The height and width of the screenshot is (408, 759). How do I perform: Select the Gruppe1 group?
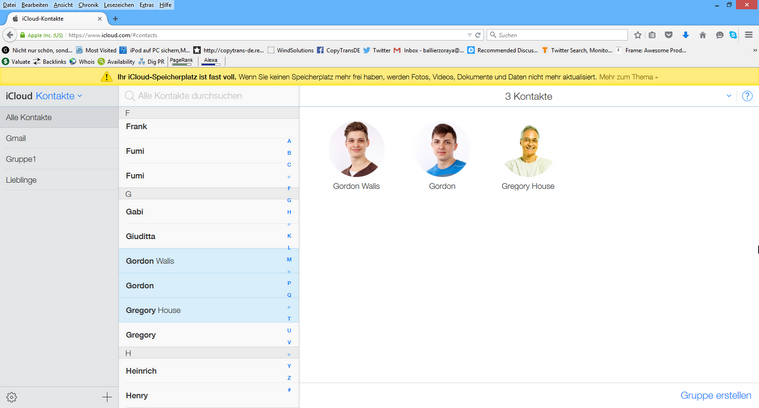point(59,159)
